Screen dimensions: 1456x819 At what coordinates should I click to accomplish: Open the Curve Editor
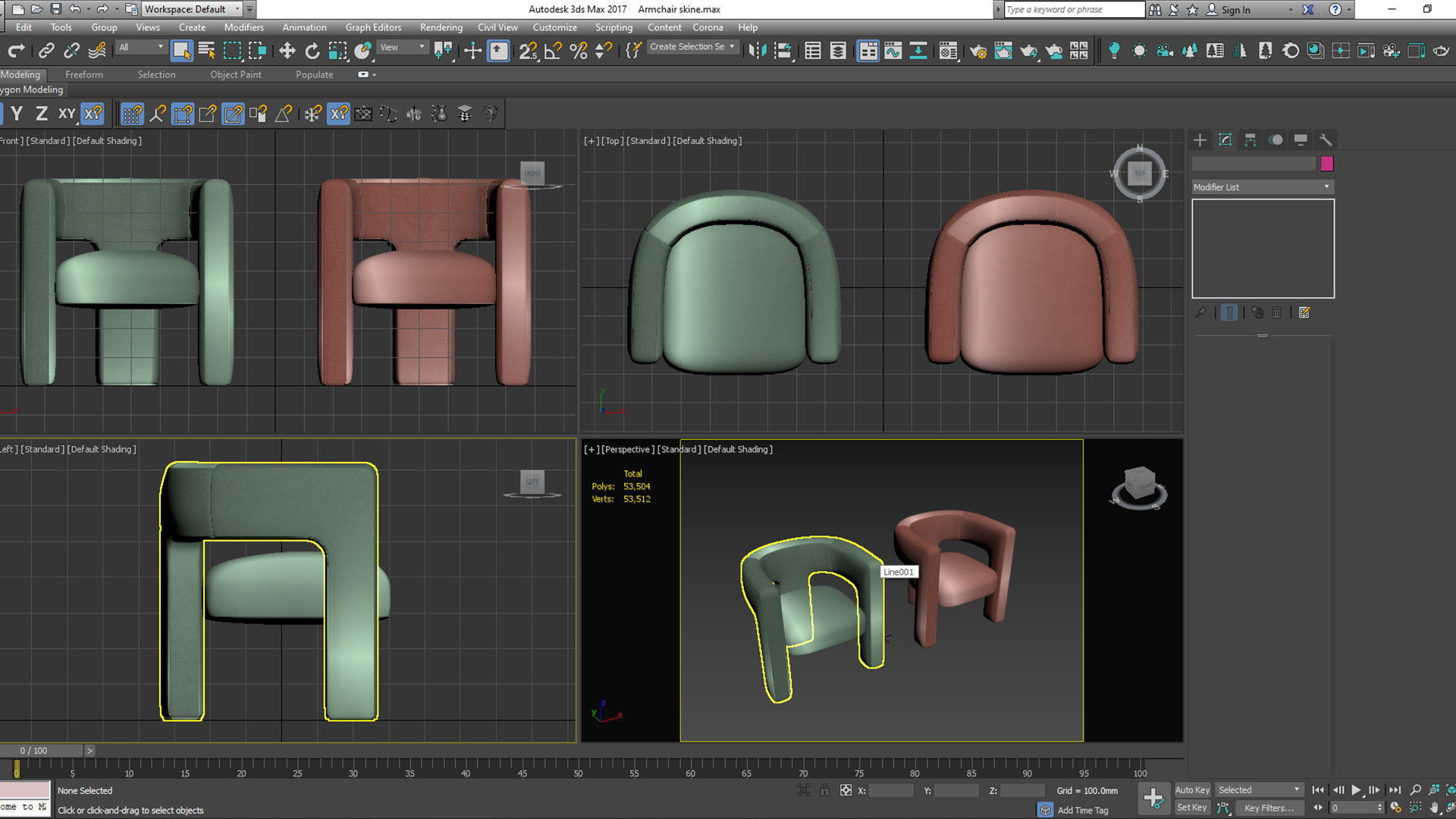(x=893, y=51)
